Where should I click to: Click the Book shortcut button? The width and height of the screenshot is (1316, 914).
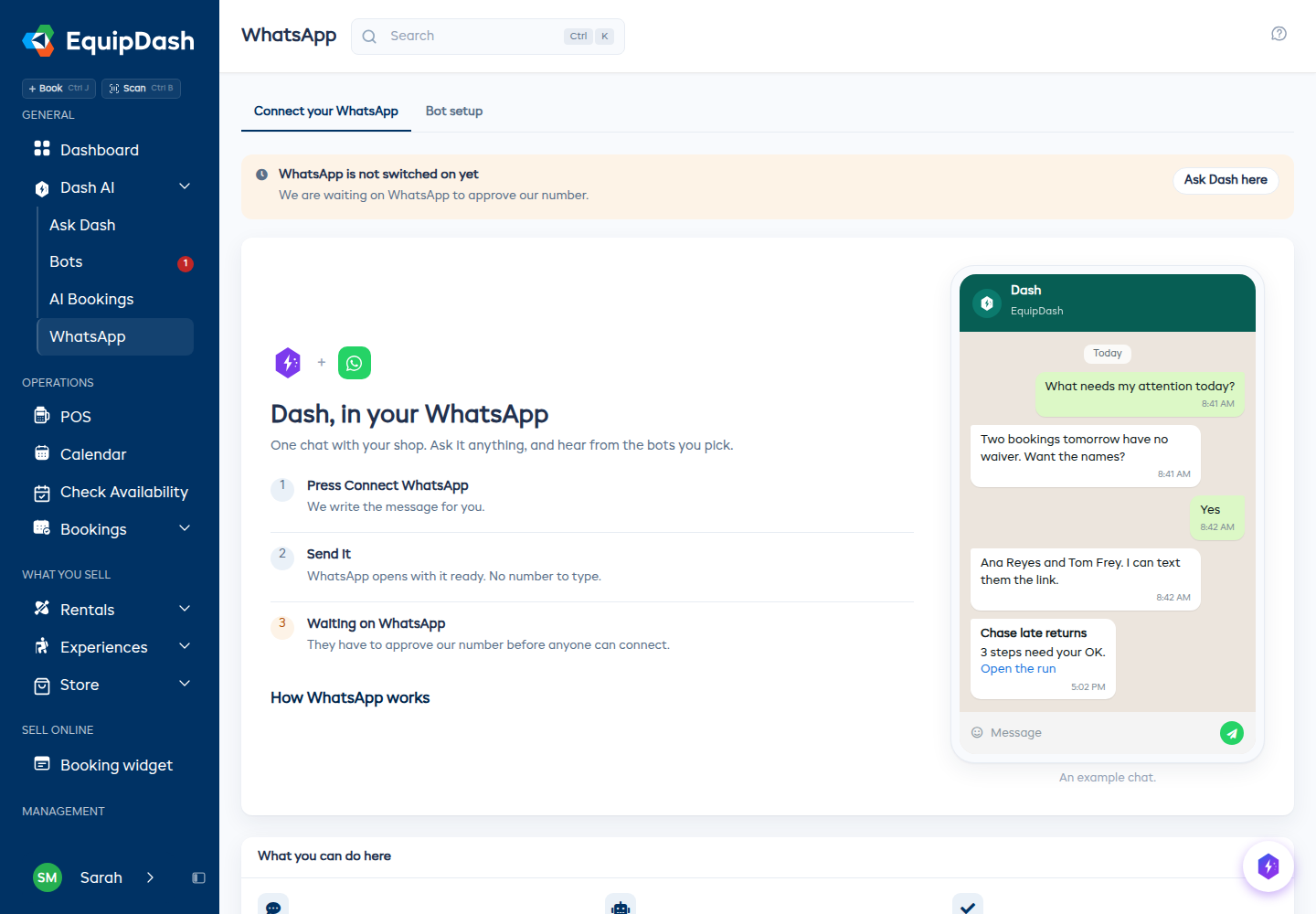tap(58, 89)
